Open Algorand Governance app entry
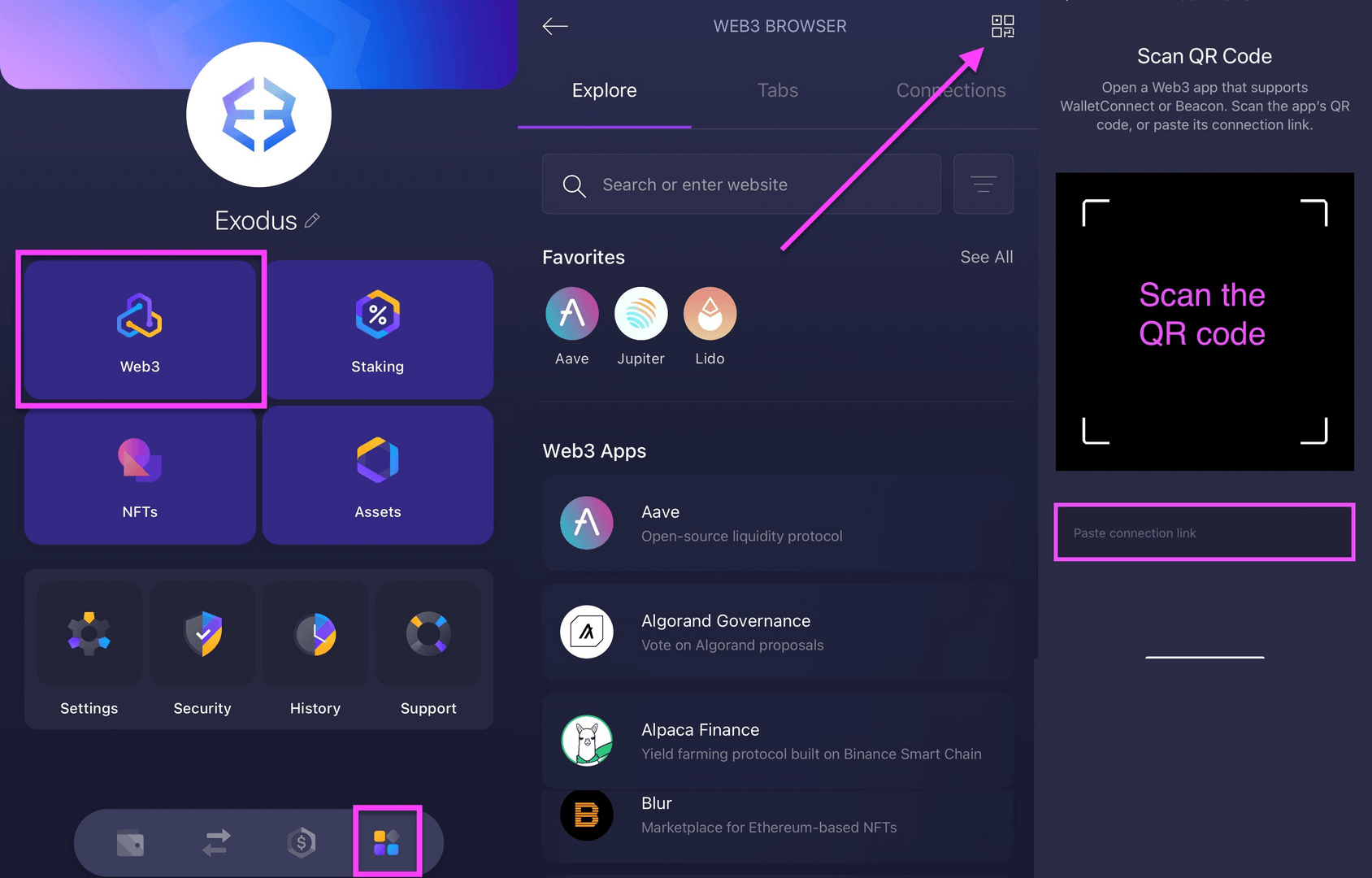The image size is (1372, 878). pyautogui.click(x=778, y=632)
